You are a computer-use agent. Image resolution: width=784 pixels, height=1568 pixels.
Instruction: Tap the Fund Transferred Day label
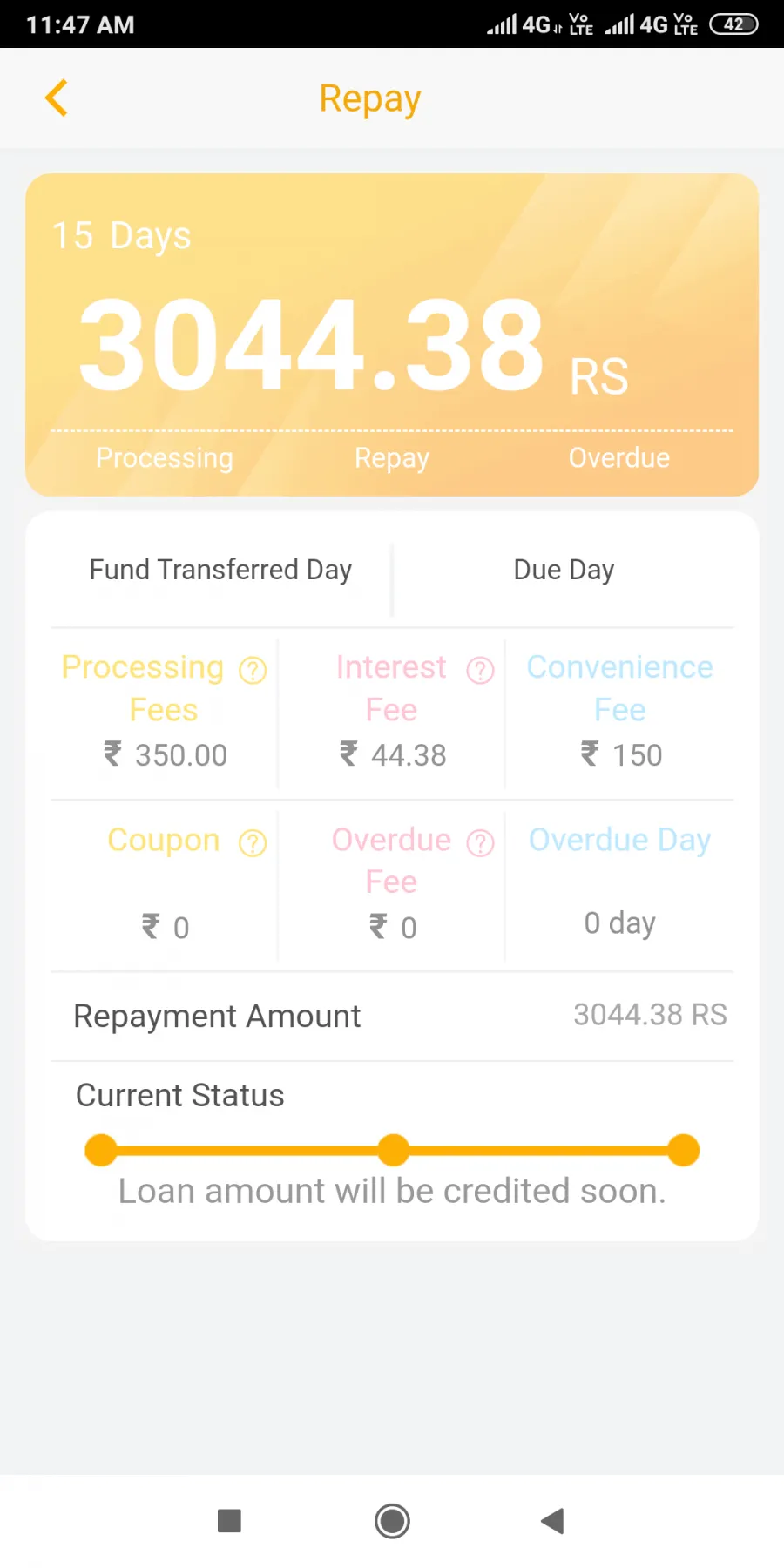click(220, 570)
